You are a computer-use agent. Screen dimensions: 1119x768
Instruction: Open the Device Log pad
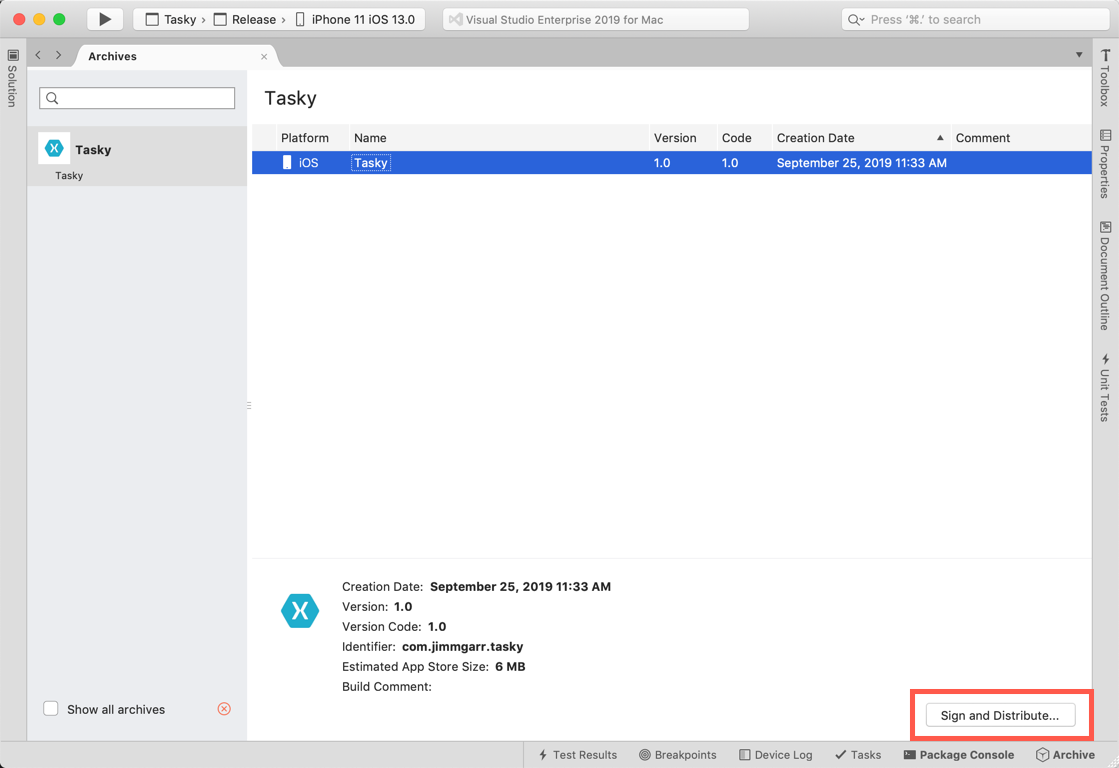point(775,755)
